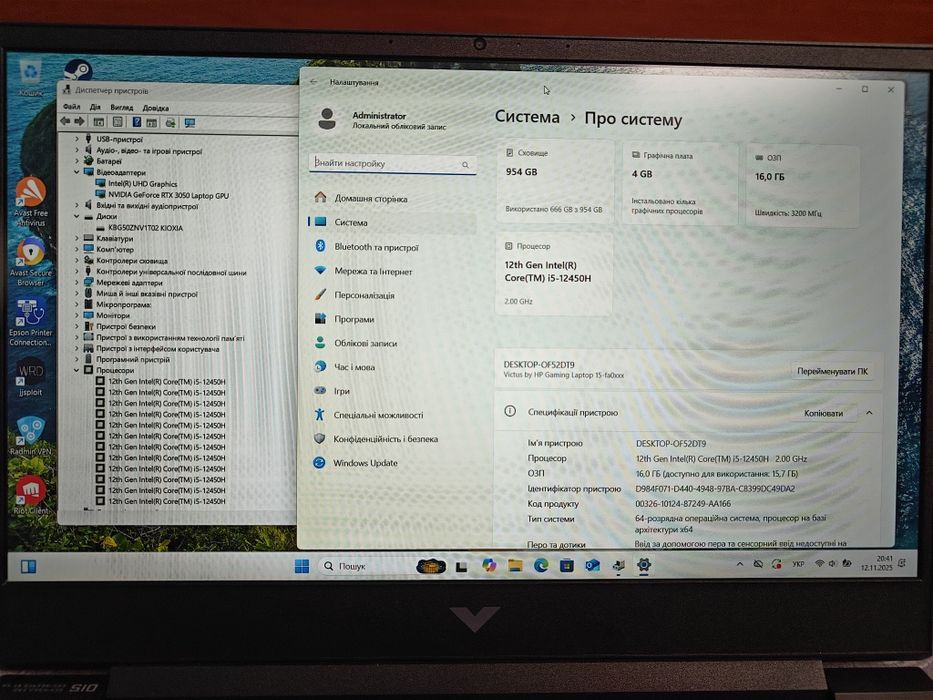
Task: Collapse the Диски node
Action: coord(77,217)
